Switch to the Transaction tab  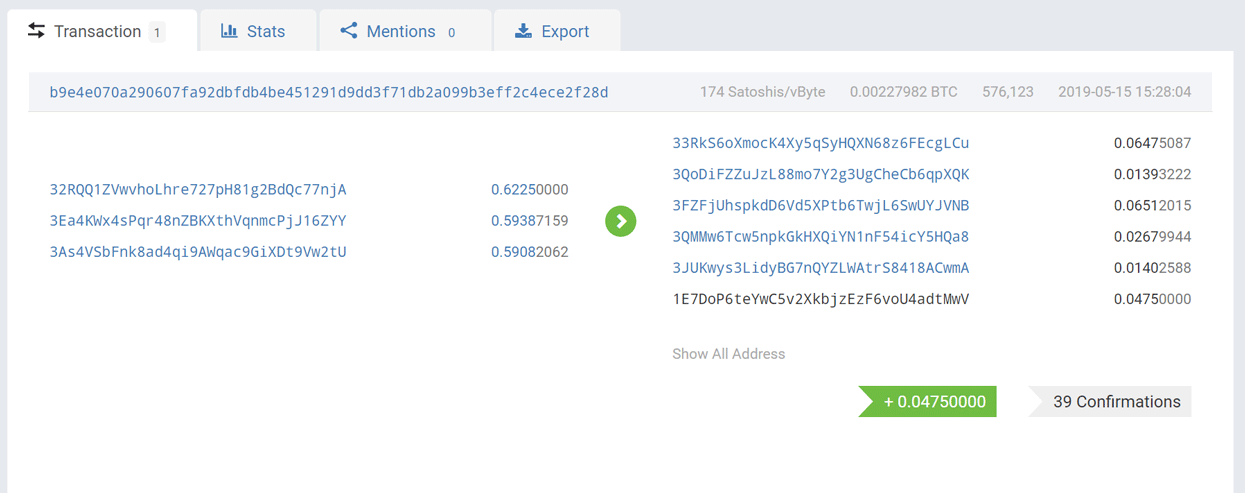(x=102, y=31)
